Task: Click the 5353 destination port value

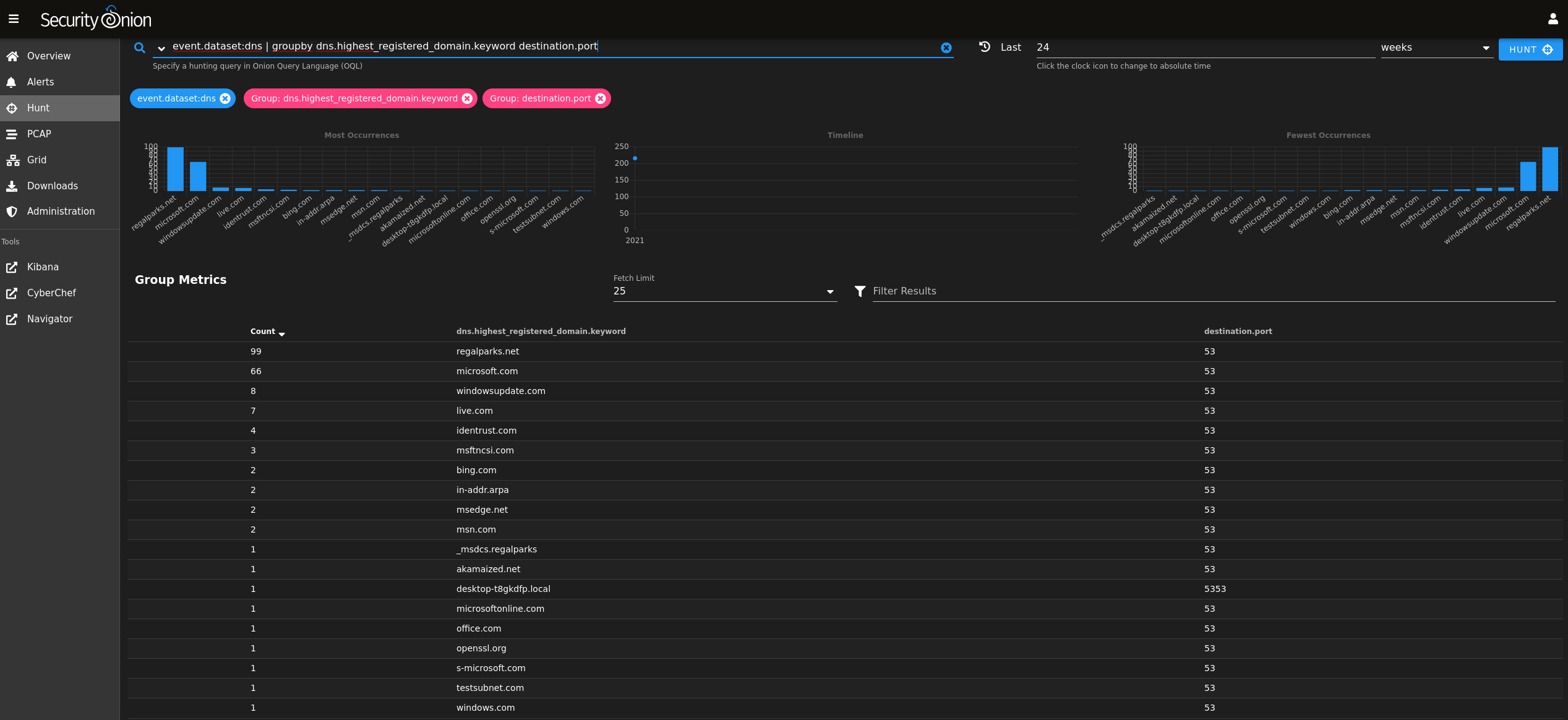Action: pyautogui.click(x=1215, y=589)
